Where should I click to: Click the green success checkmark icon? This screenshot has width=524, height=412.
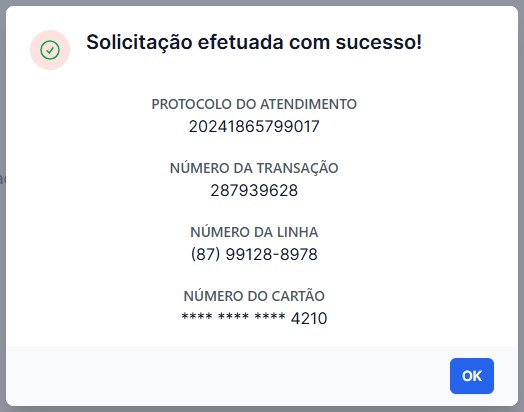coord(50,50)
